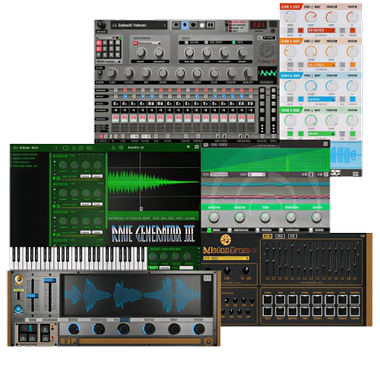Viewport: 380px width, 380px height.
Task: Open the dropdown in the sequencer's oscillator panel
Action: [149, 43]
